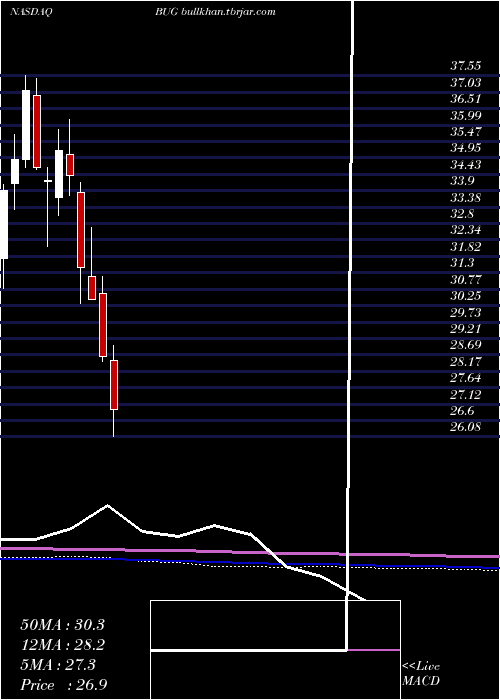The image size is (500, 700).
Task: Click the 27.64 price axis label
Action: pos(466,378)
